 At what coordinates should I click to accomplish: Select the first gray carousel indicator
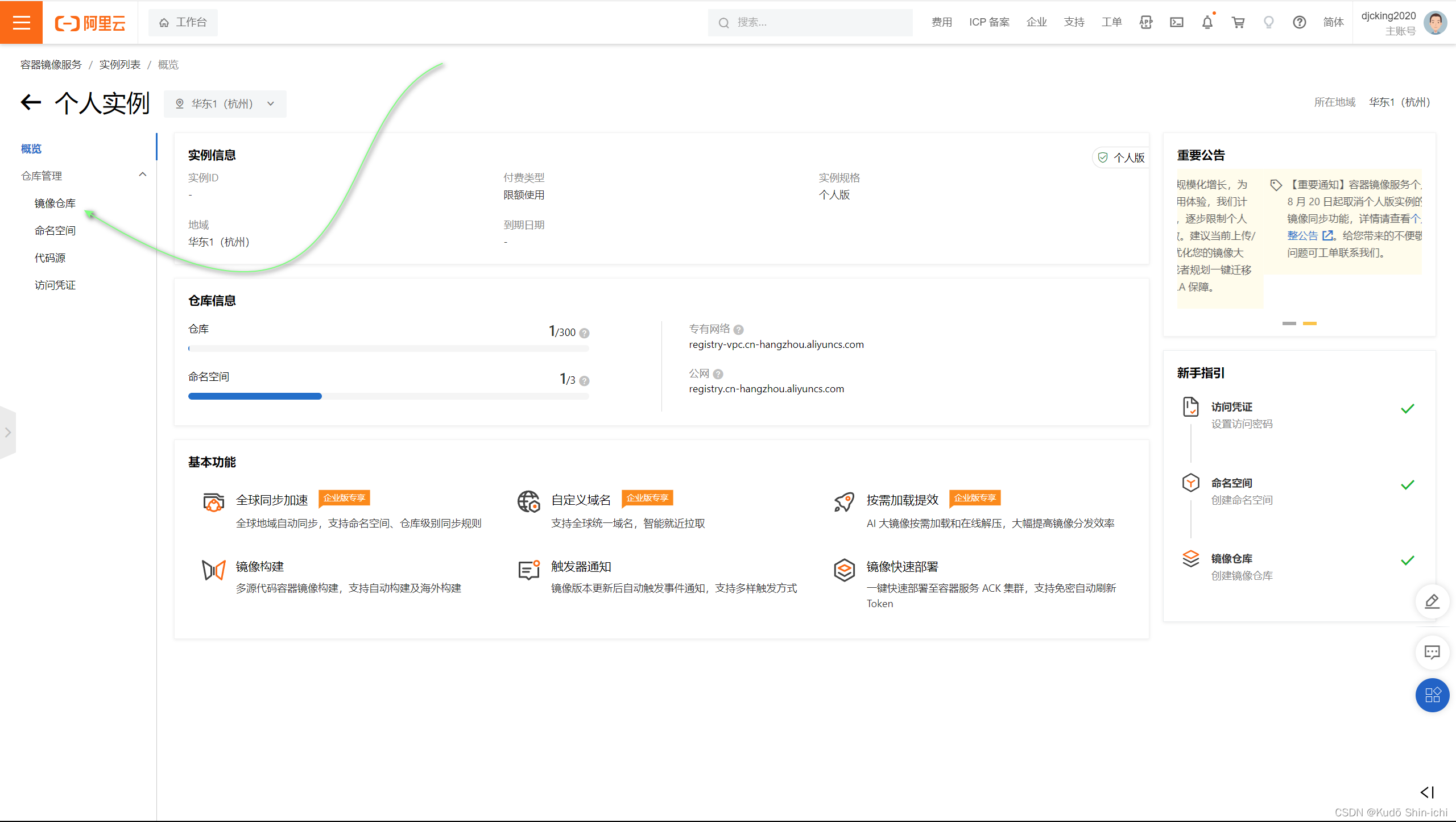(x=1289, y=323)
